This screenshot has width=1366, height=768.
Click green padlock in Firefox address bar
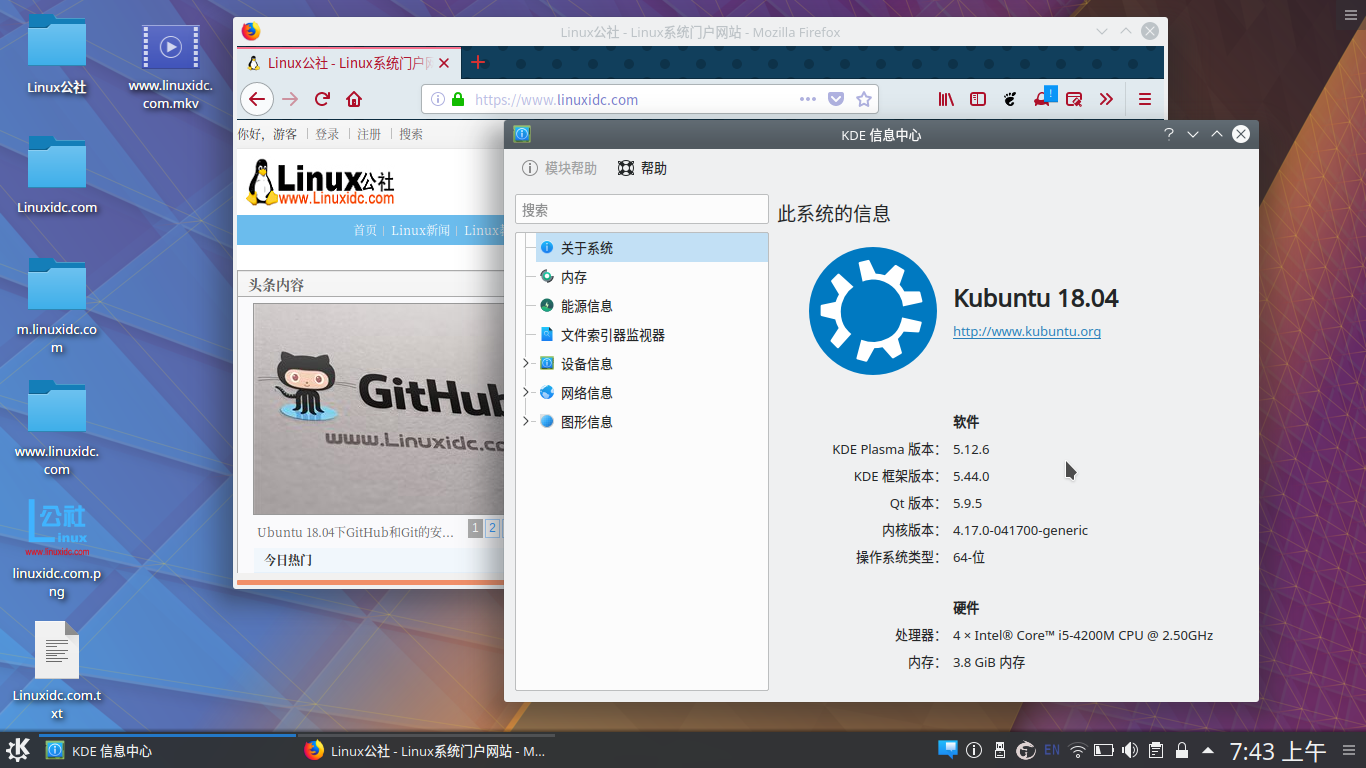[x=458, y=99]
